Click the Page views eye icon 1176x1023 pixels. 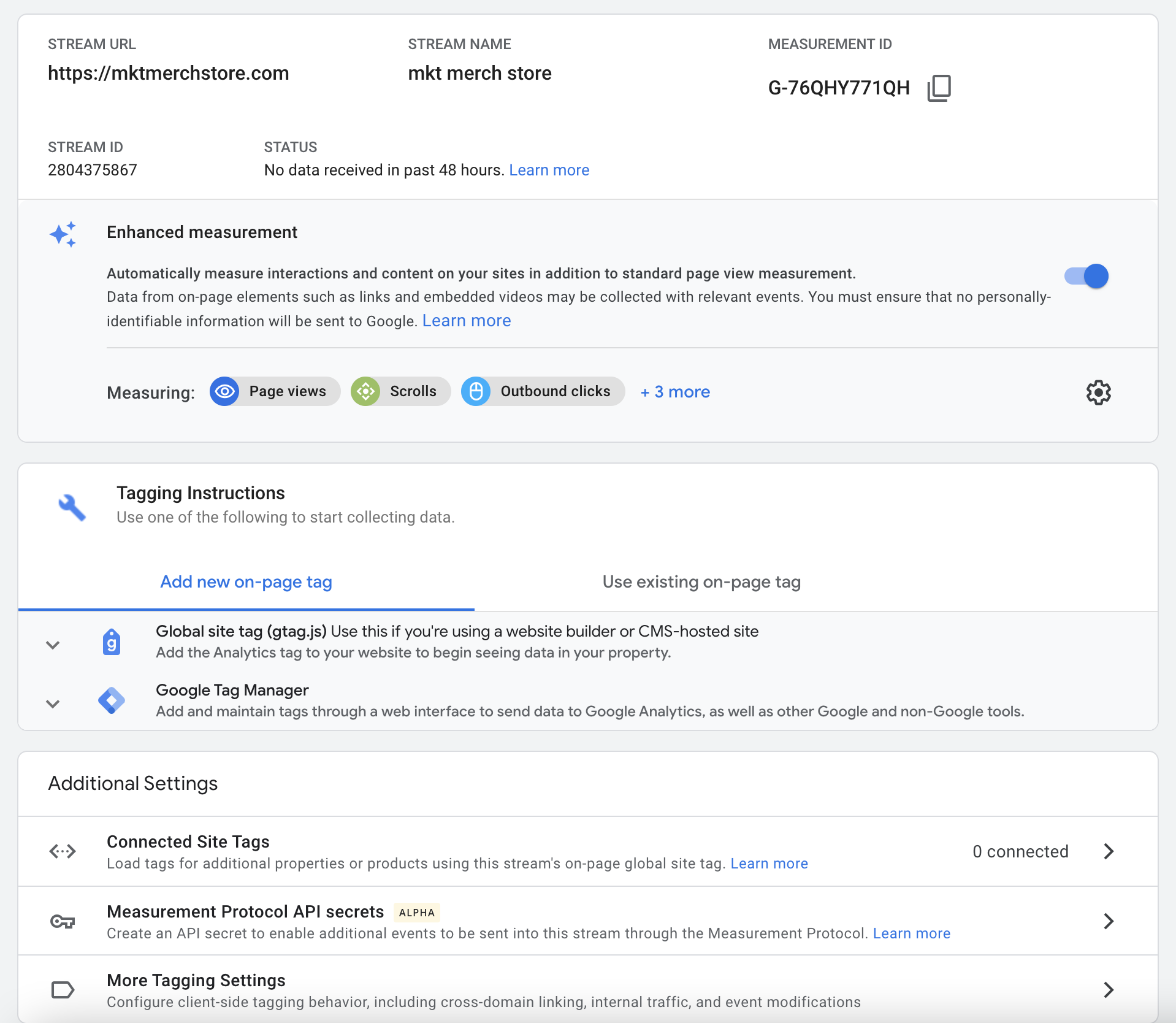(x=224, y=391)
